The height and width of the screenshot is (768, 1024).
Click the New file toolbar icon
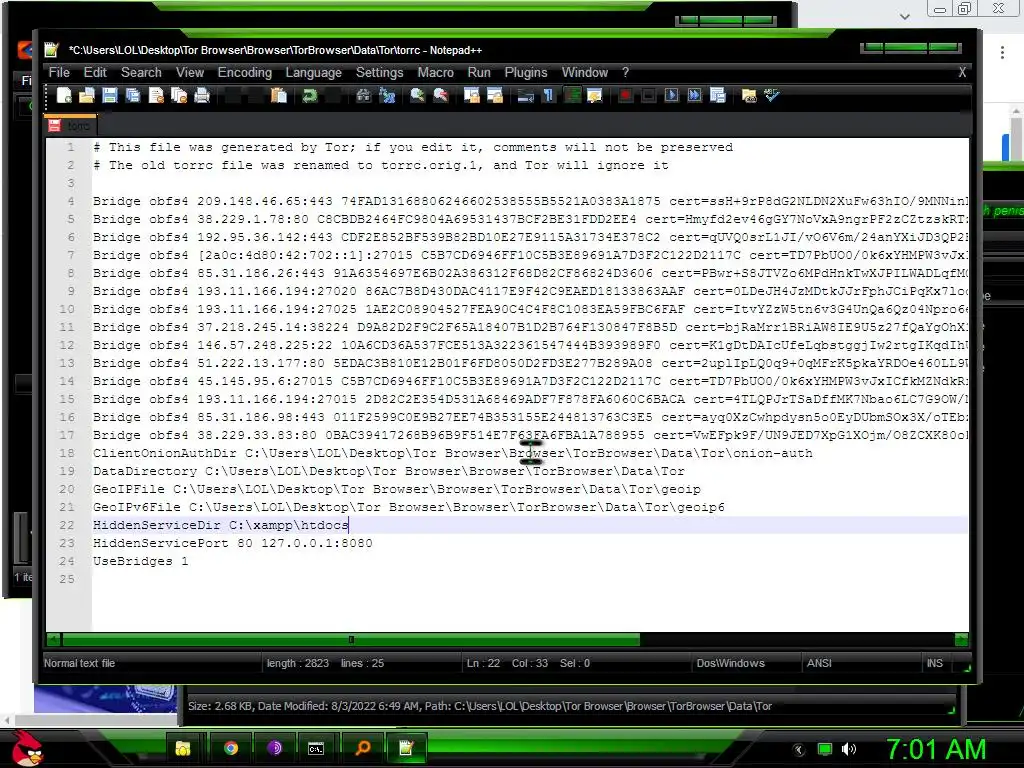pyautogui.click(x=64, y=95)
